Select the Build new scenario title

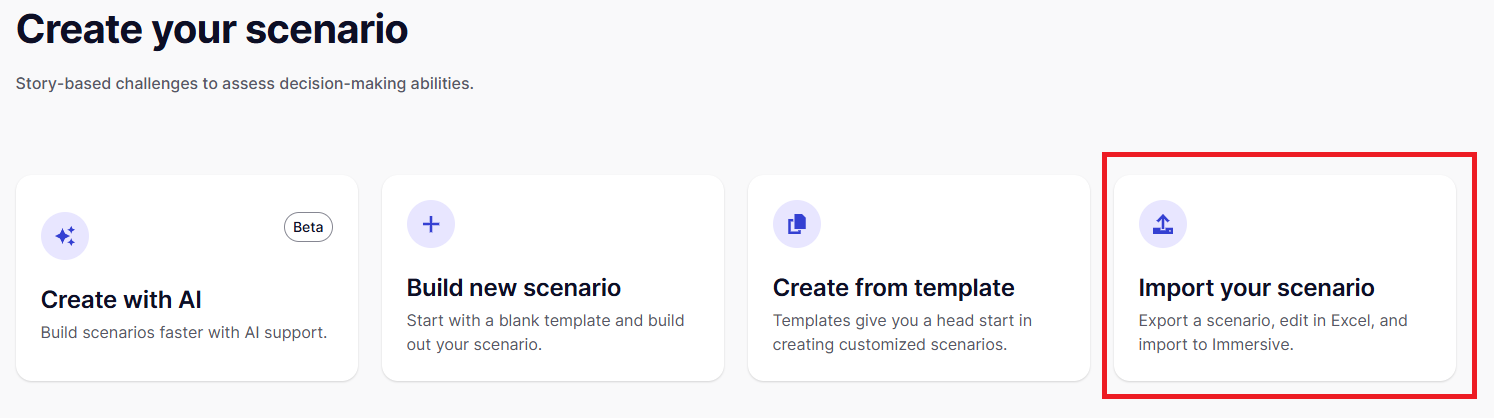514,288
